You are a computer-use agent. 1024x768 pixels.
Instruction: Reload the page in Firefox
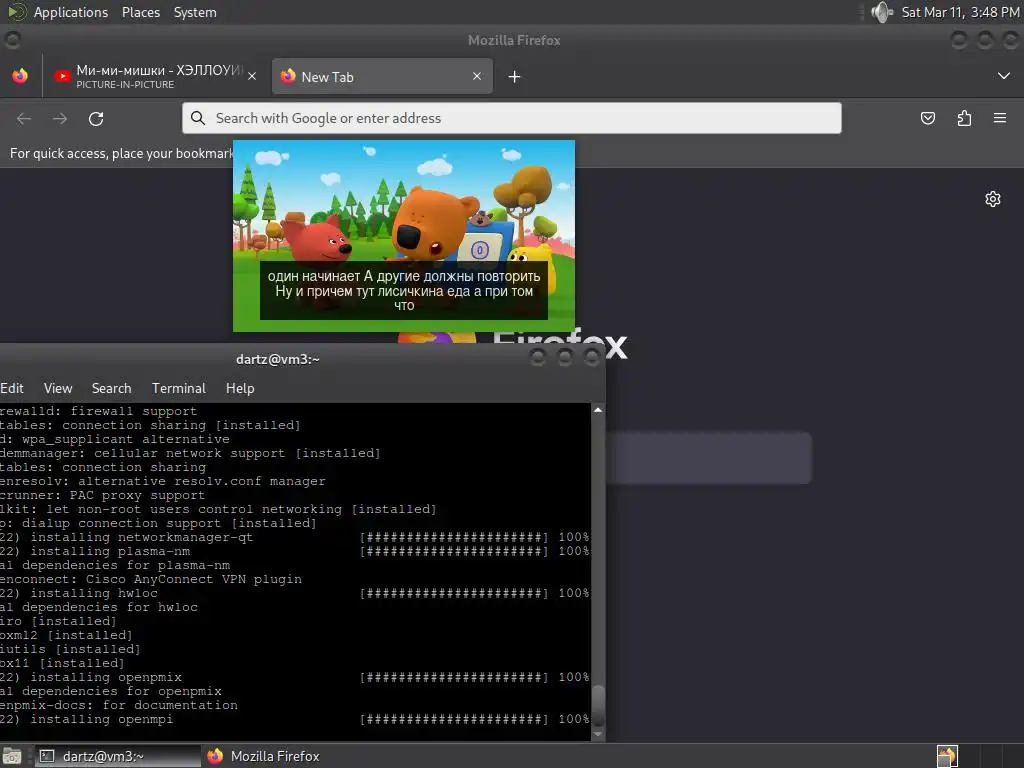[x=96, y=118]
